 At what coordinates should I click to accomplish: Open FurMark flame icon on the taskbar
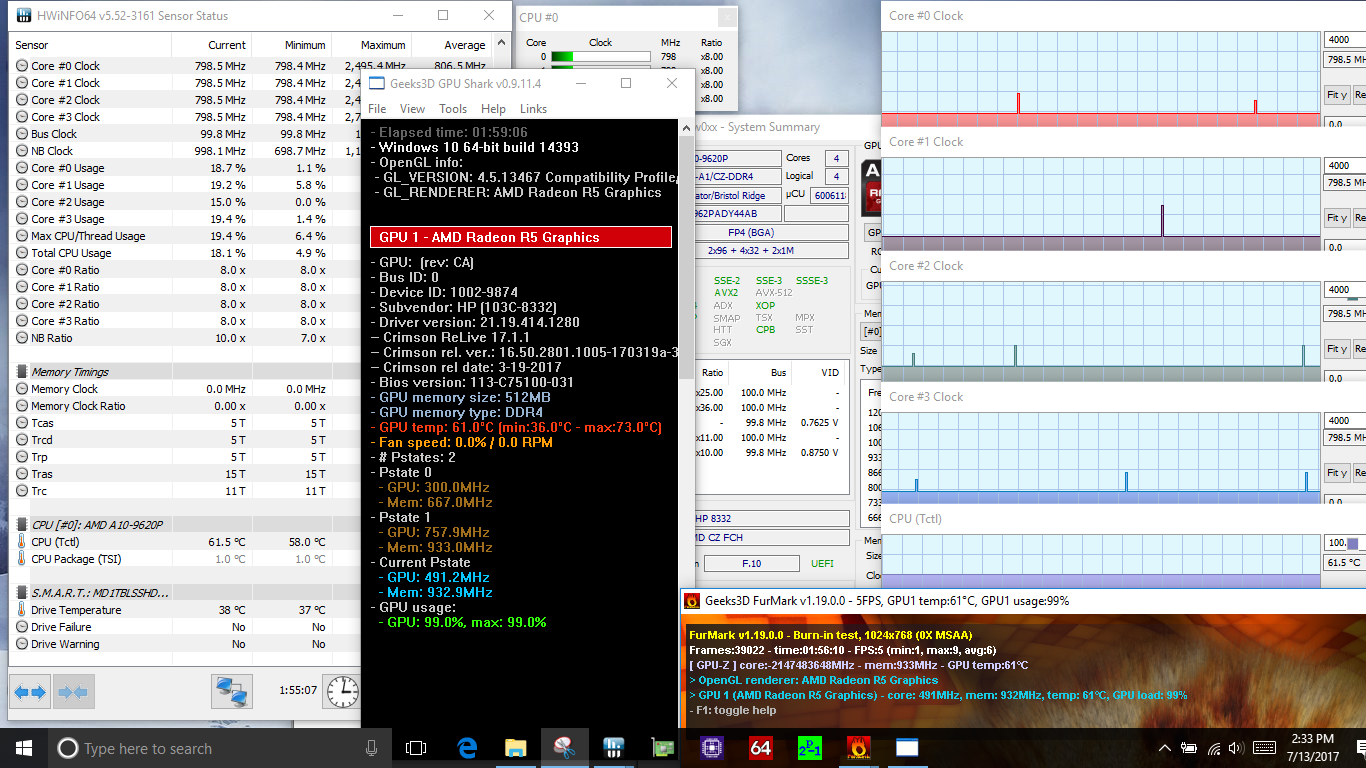858,747
